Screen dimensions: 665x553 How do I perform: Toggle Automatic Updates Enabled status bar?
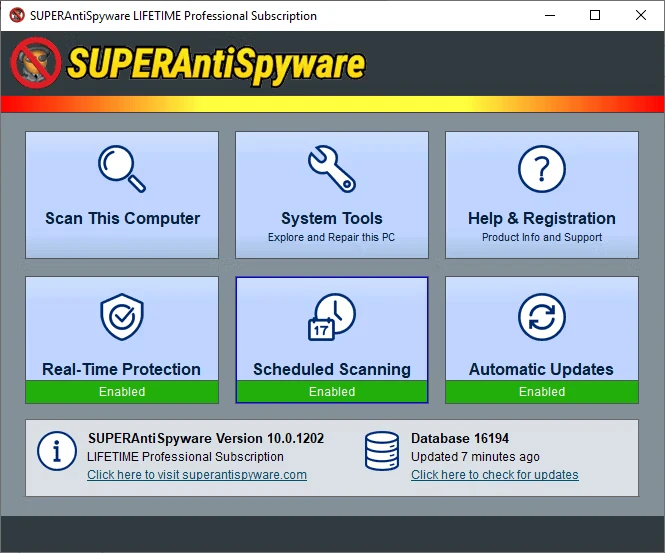click(541, 392)
